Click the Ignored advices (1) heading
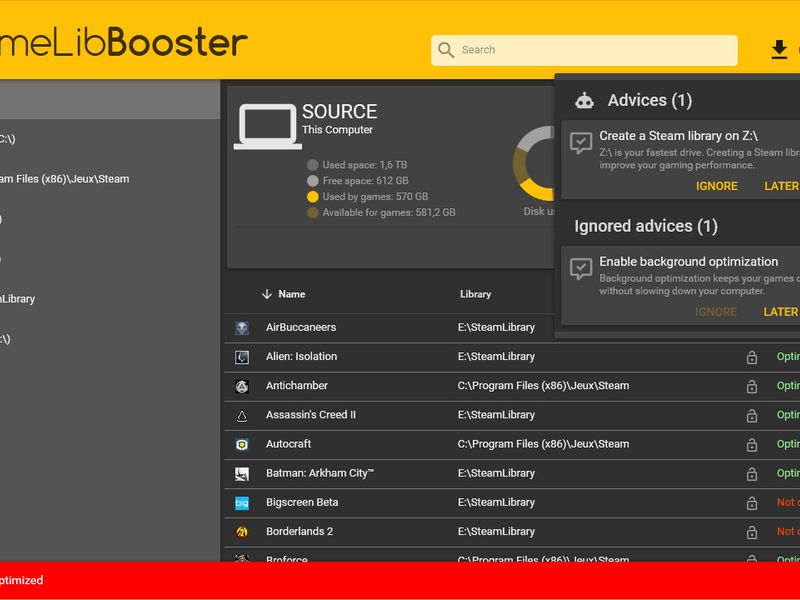The height and width of the screenshot is (600, 800). point(645,226)
